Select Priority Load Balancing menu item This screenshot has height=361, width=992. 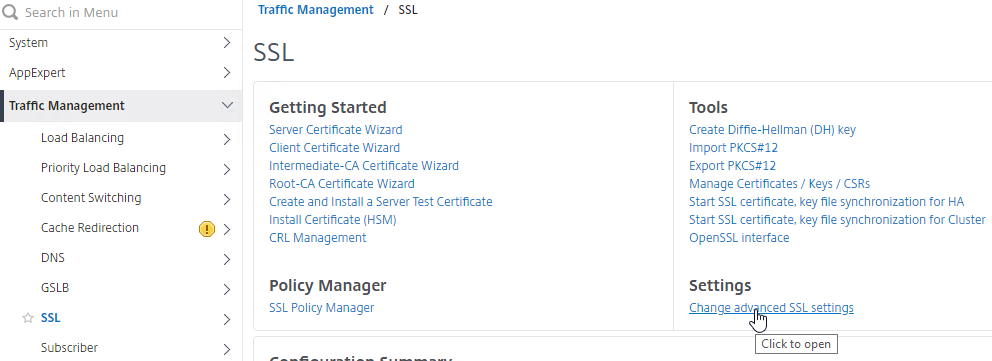click(103, 168)
